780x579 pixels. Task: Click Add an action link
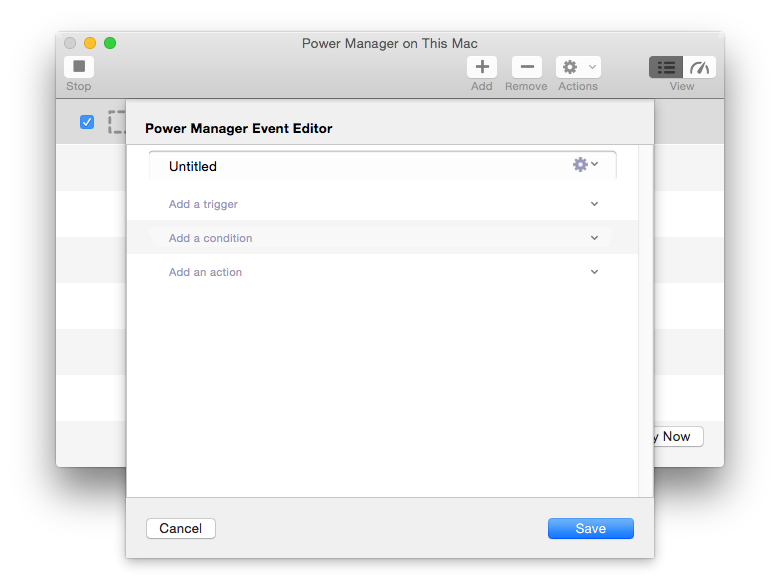[205, 272]
